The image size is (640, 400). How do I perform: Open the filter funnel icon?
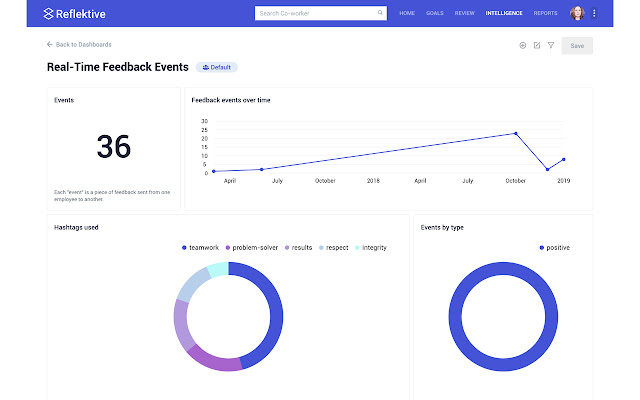tap(550, 45)
